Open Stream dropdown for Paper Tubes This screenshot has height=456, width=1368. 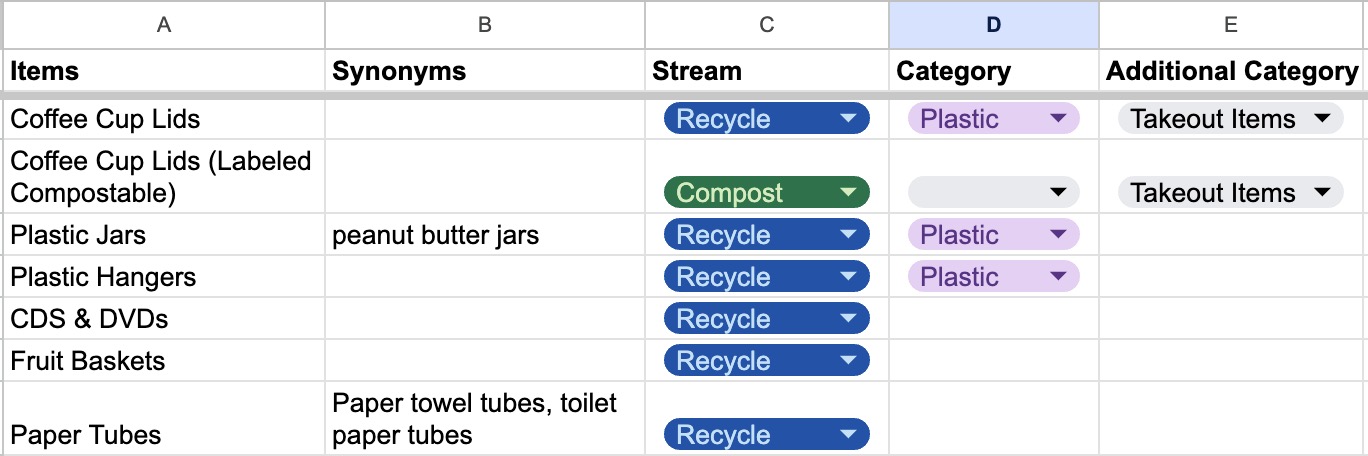pyautogui.click(x=767, y=435)
